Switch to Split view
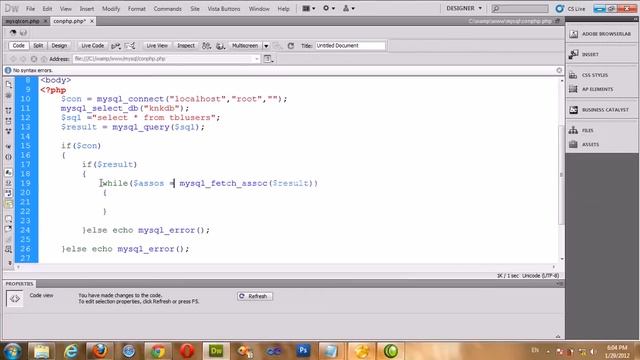640x360 pixels. point(38,46)
